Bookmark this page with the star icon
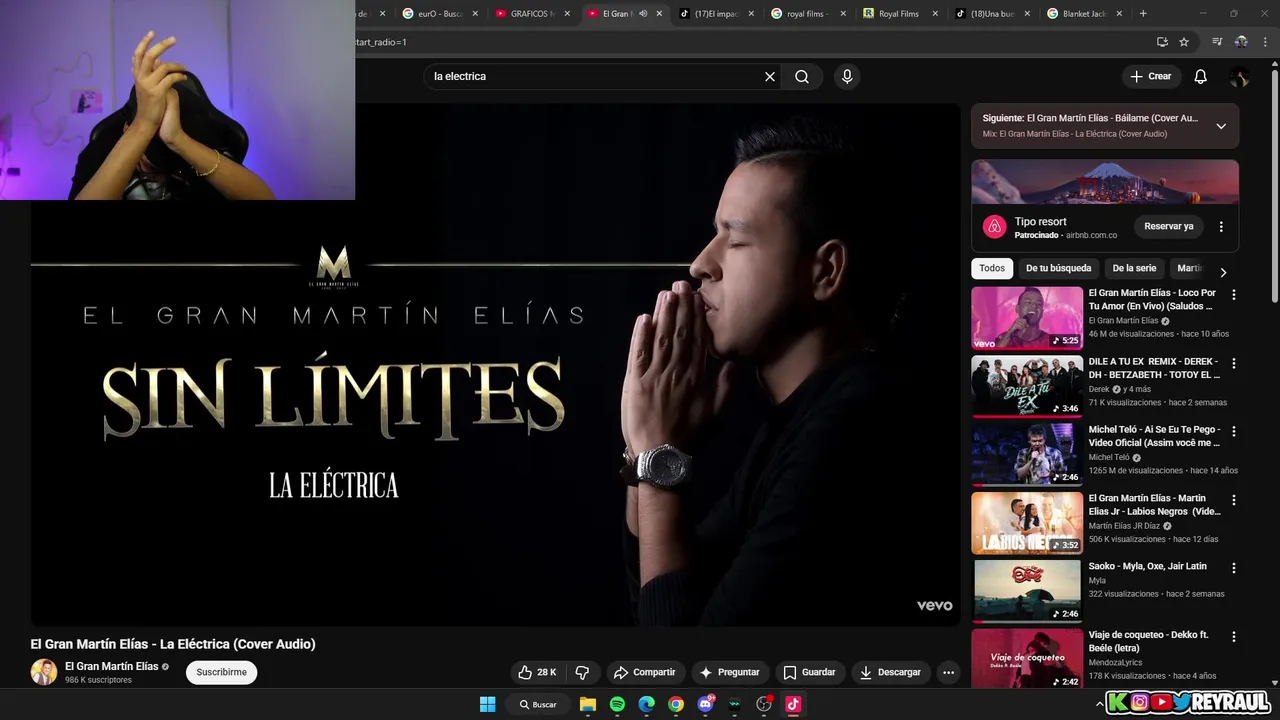This screenshot has height=720, width=1280. 1184,42
